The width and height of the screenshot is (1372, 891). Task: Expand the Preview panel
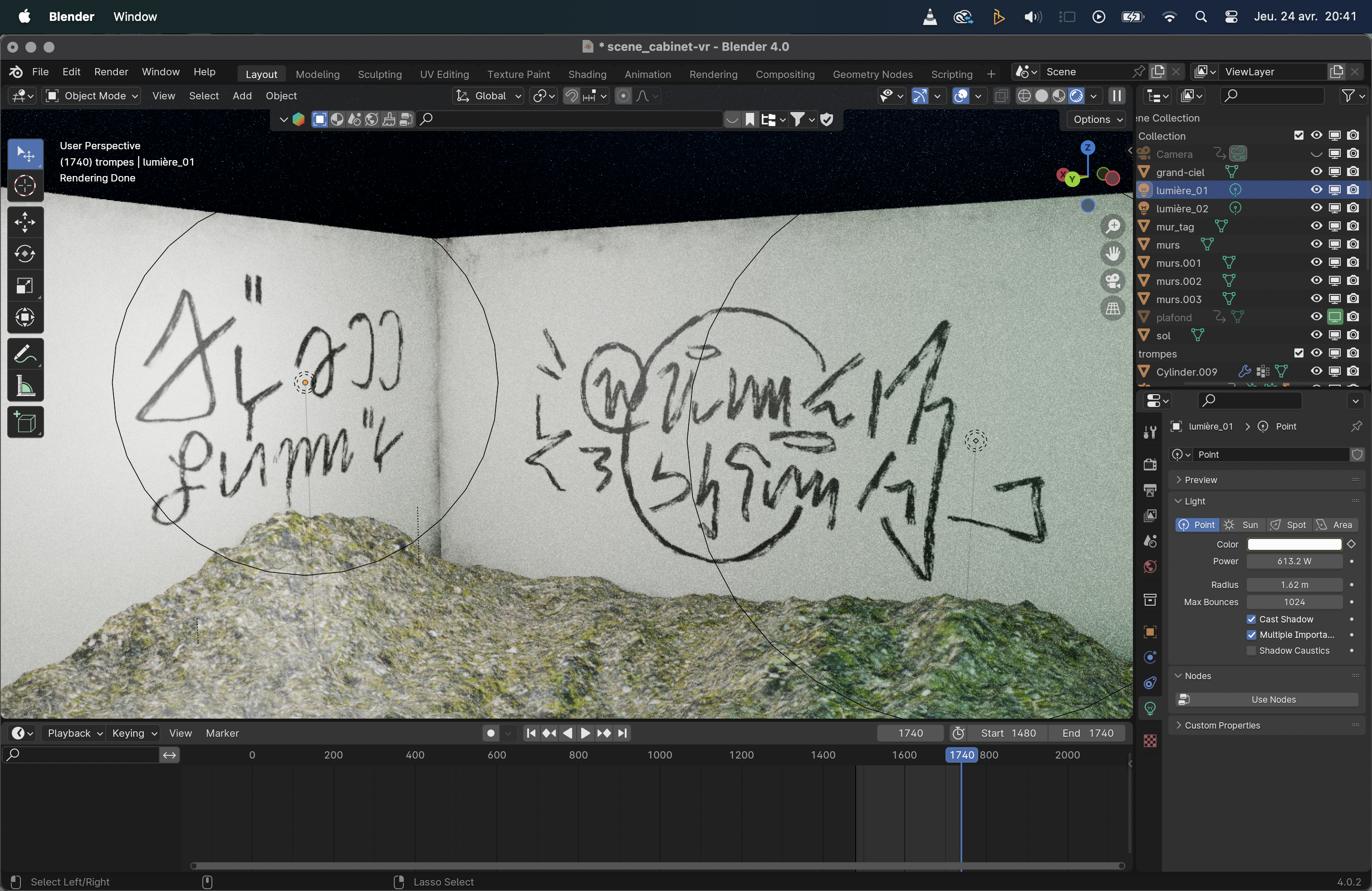tap(1201, 480)
